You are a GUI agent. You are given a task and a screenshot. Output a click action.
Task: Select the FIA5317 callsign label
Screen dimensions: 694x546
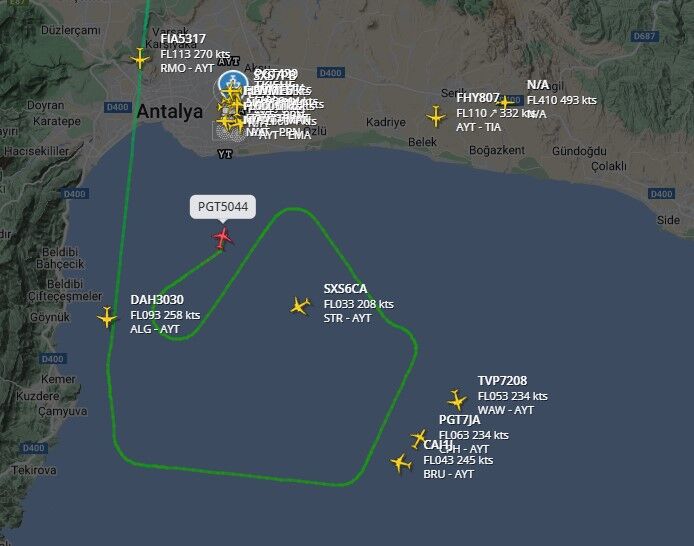click(183, 39)
